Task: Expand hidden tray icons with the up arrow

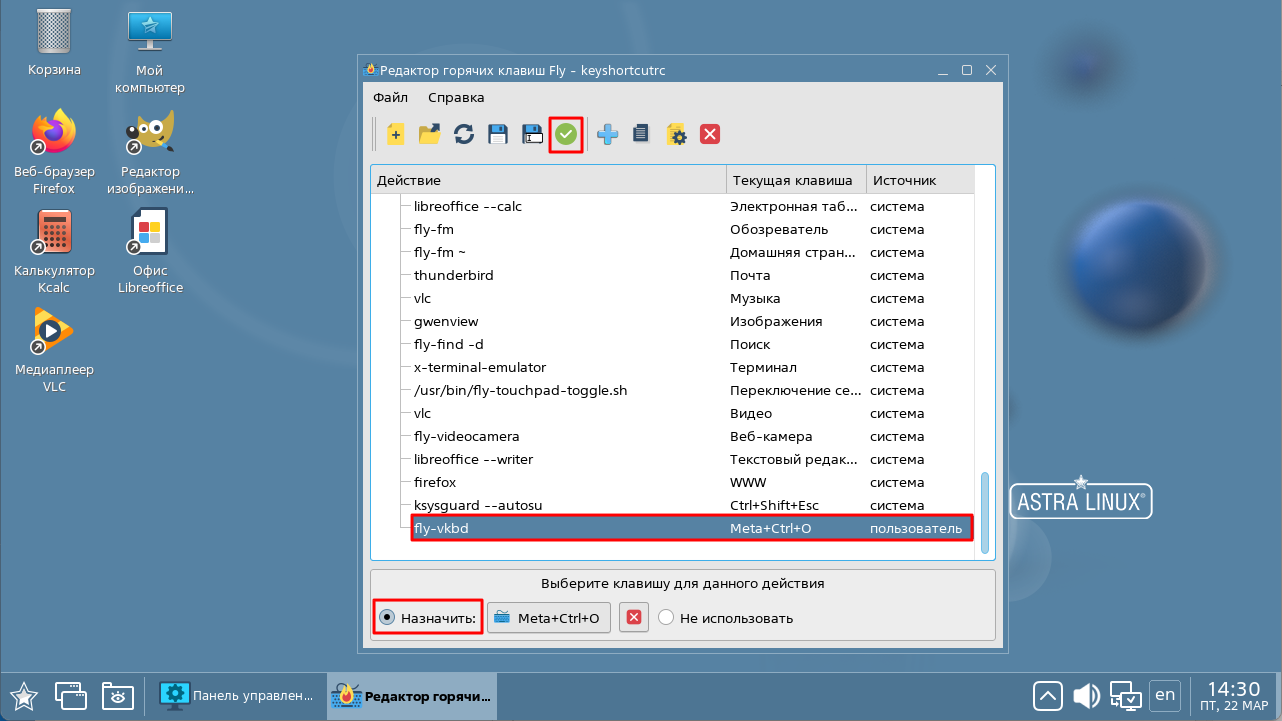Action: (1048, 694)
